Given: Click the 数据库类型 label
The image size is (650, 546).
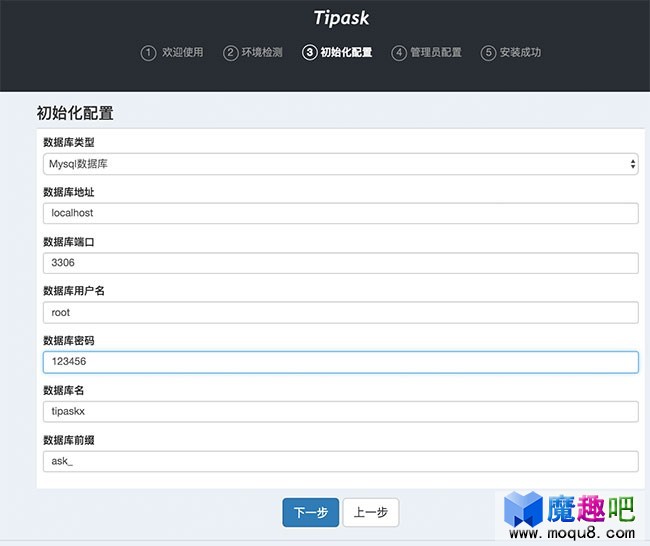Looking at the screenshot, I should (69, 143).
